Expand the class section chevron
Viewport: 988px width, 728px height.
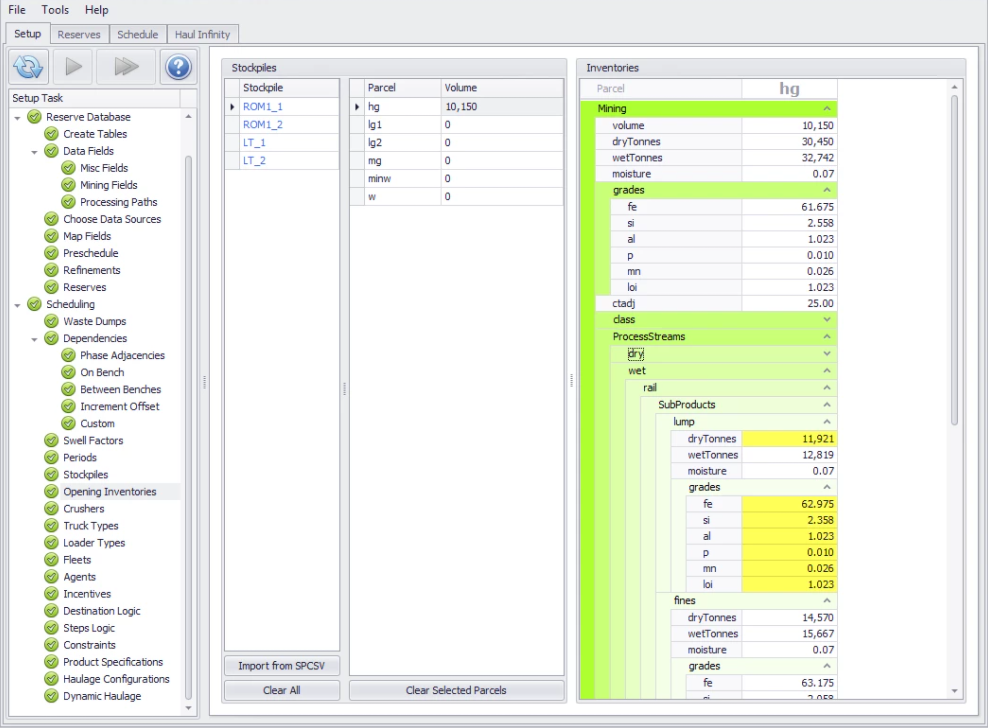click(826, 319)
